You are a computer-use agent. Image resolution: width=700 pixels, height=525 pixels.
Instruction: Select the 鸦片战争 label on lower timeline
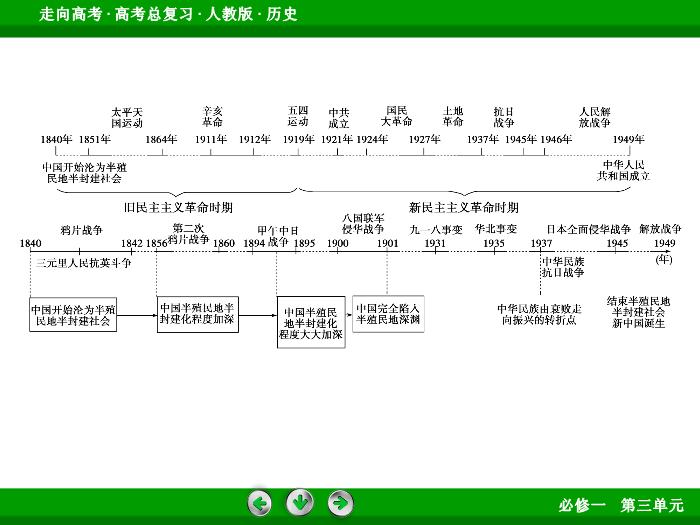point(81,230)
